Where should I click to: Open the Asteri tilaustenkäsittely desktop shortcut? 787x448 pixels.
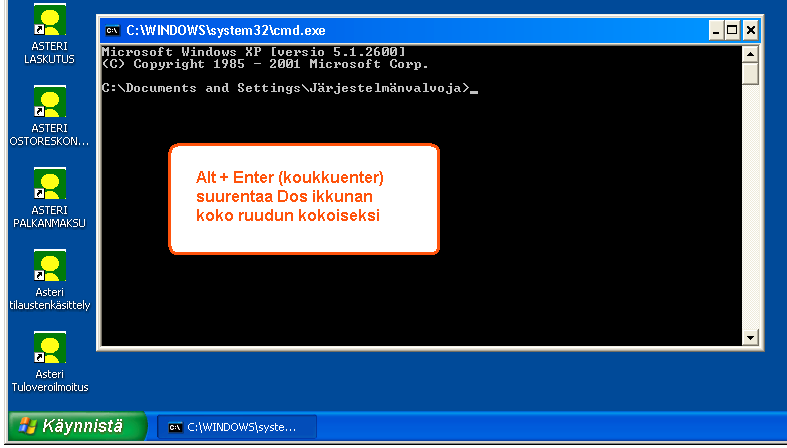pos(49,280)
